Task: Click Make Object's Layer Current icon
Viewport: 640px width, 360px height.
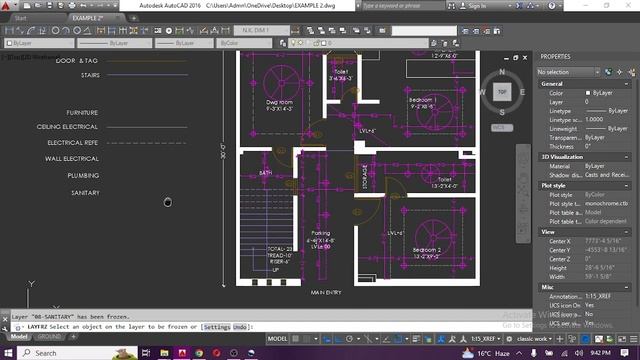Action: click(x=433, y=43)
